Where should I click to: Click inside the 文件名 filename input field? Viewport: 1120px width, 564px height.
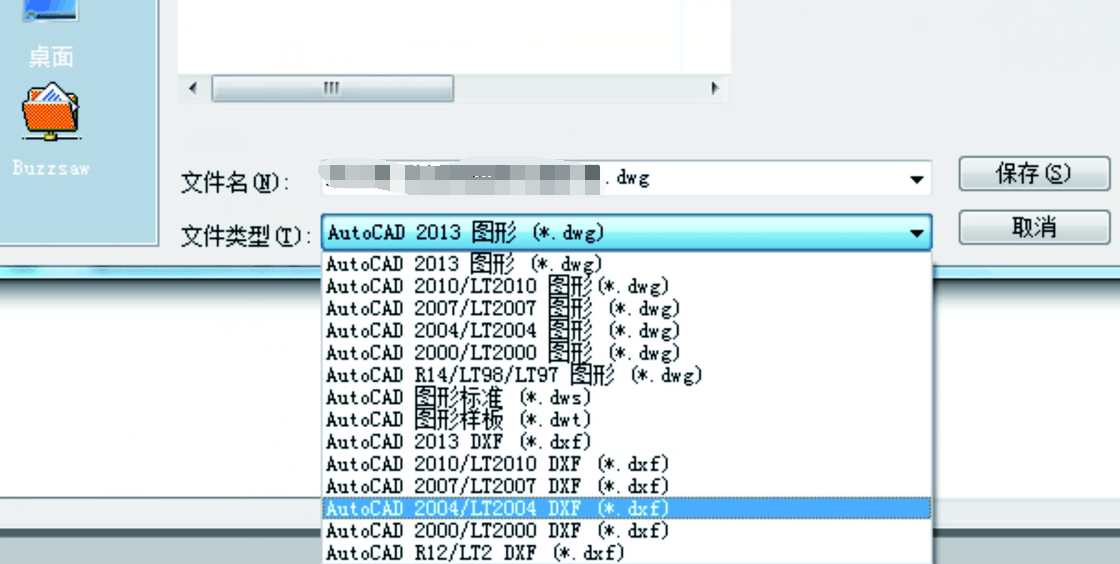(626, 178)
